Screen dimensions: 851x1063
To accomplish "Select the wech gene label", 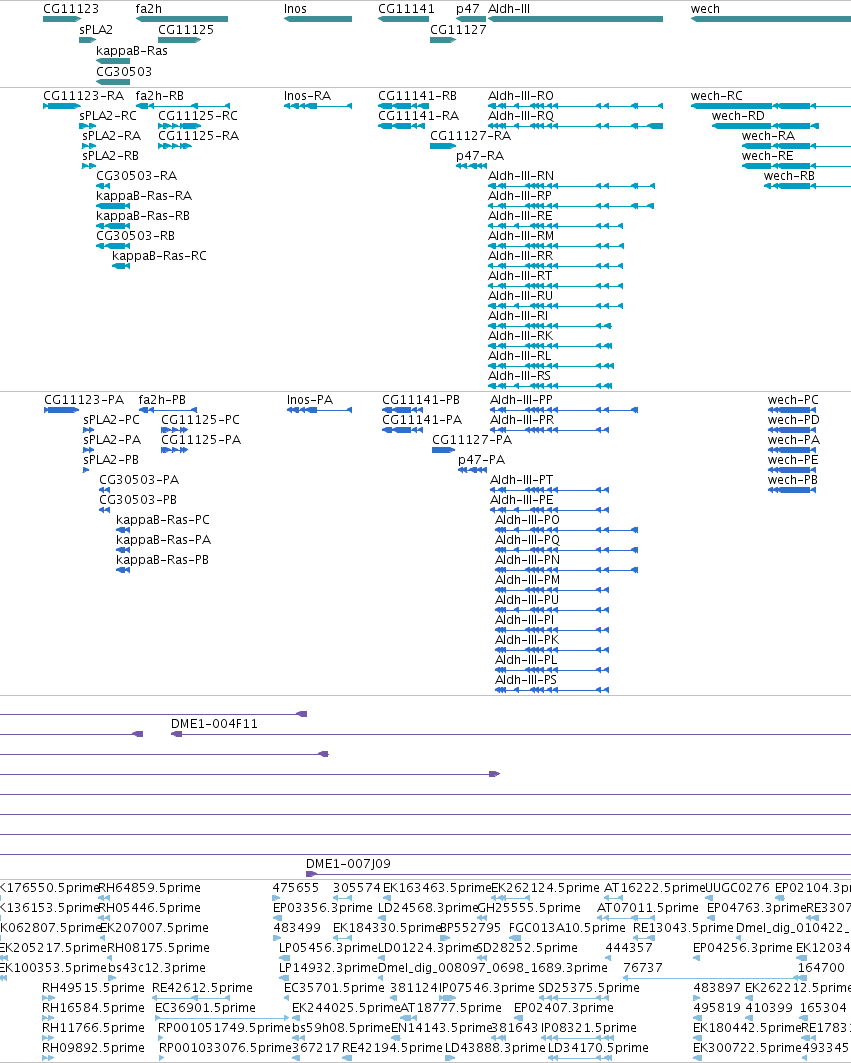I will (705, 9).
